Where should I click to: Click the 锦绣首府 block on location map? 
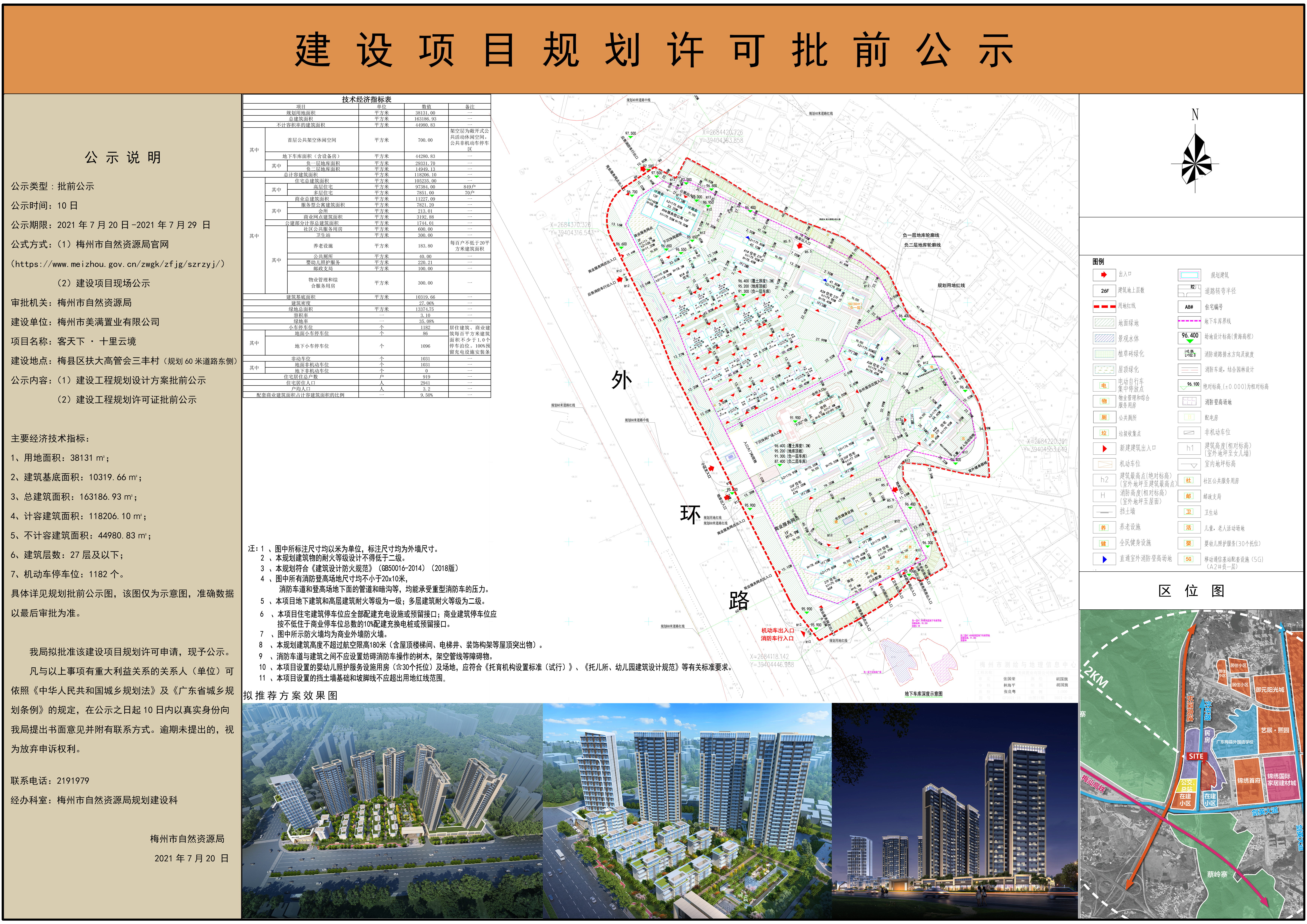pos(1249,781)
